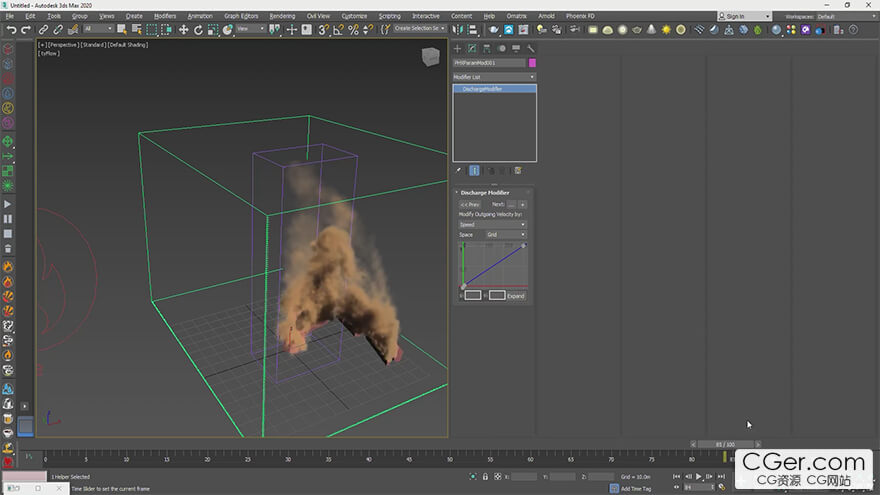Viewport: 880px width, 495px height.
Task: Click the Prev button in Discharge Modifier
Action: click(x=469, y=204)
